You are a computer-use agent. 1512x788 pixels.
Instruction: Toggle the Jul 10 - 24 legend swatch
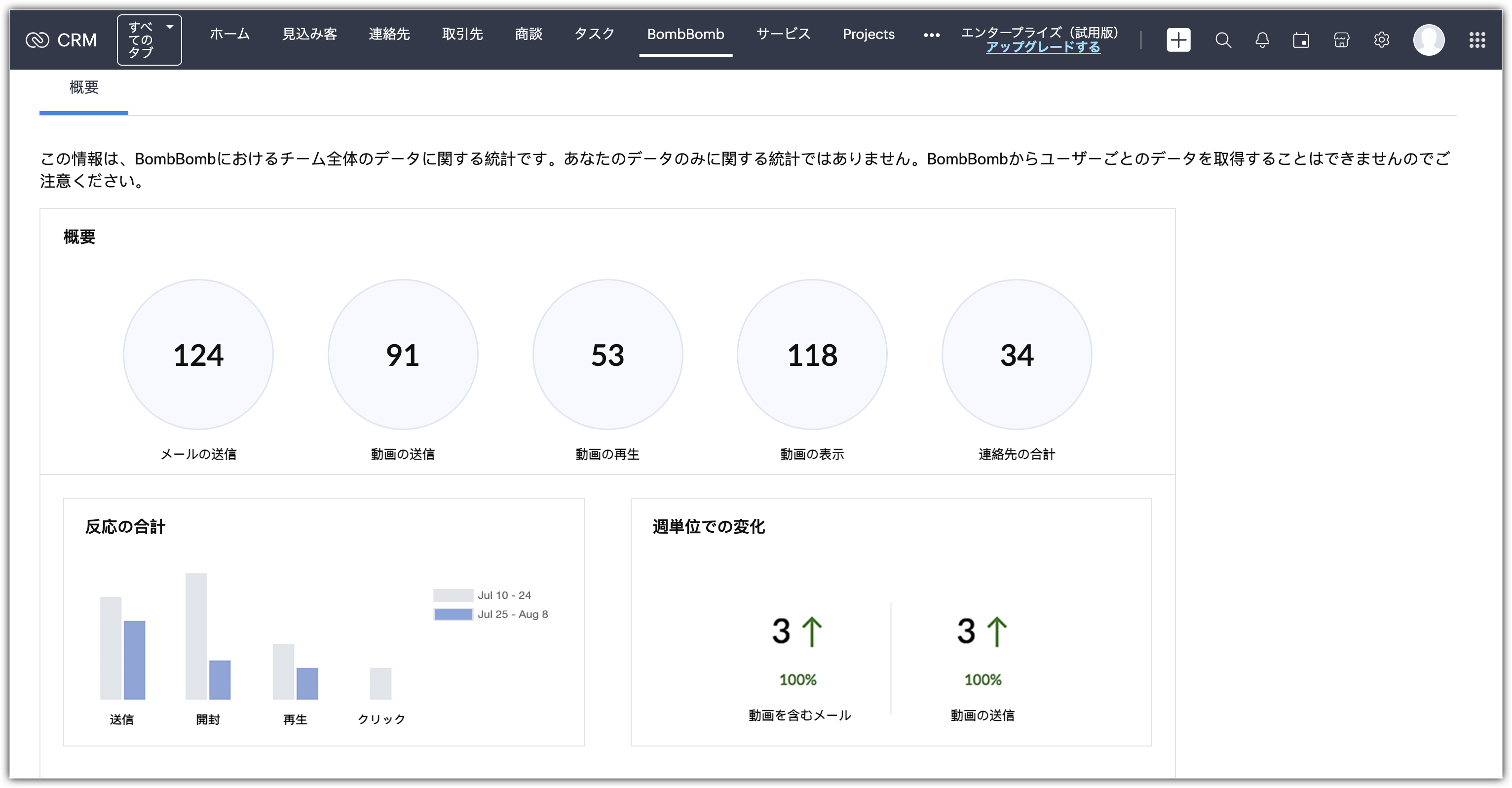453,595
